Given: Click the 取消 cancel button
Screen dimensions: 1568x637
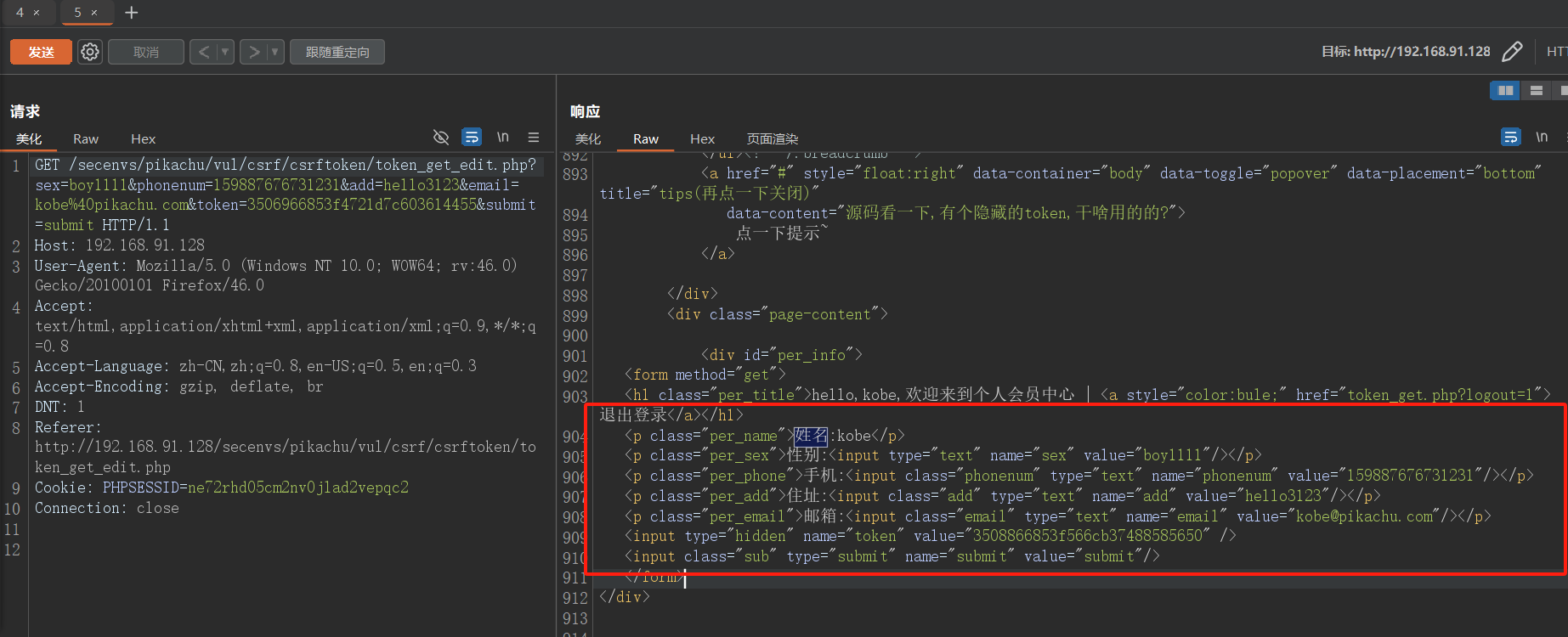Looking at the screenshot, I should (146, 52).
